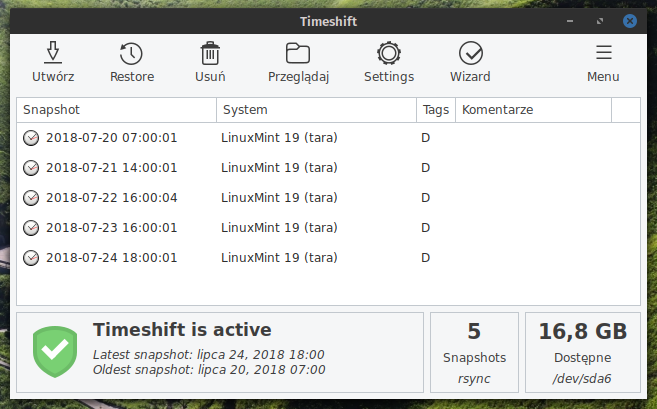Viewport: 657px width, 409px height.
Task: Open the hamburger Menu
Action: (603, 53)
